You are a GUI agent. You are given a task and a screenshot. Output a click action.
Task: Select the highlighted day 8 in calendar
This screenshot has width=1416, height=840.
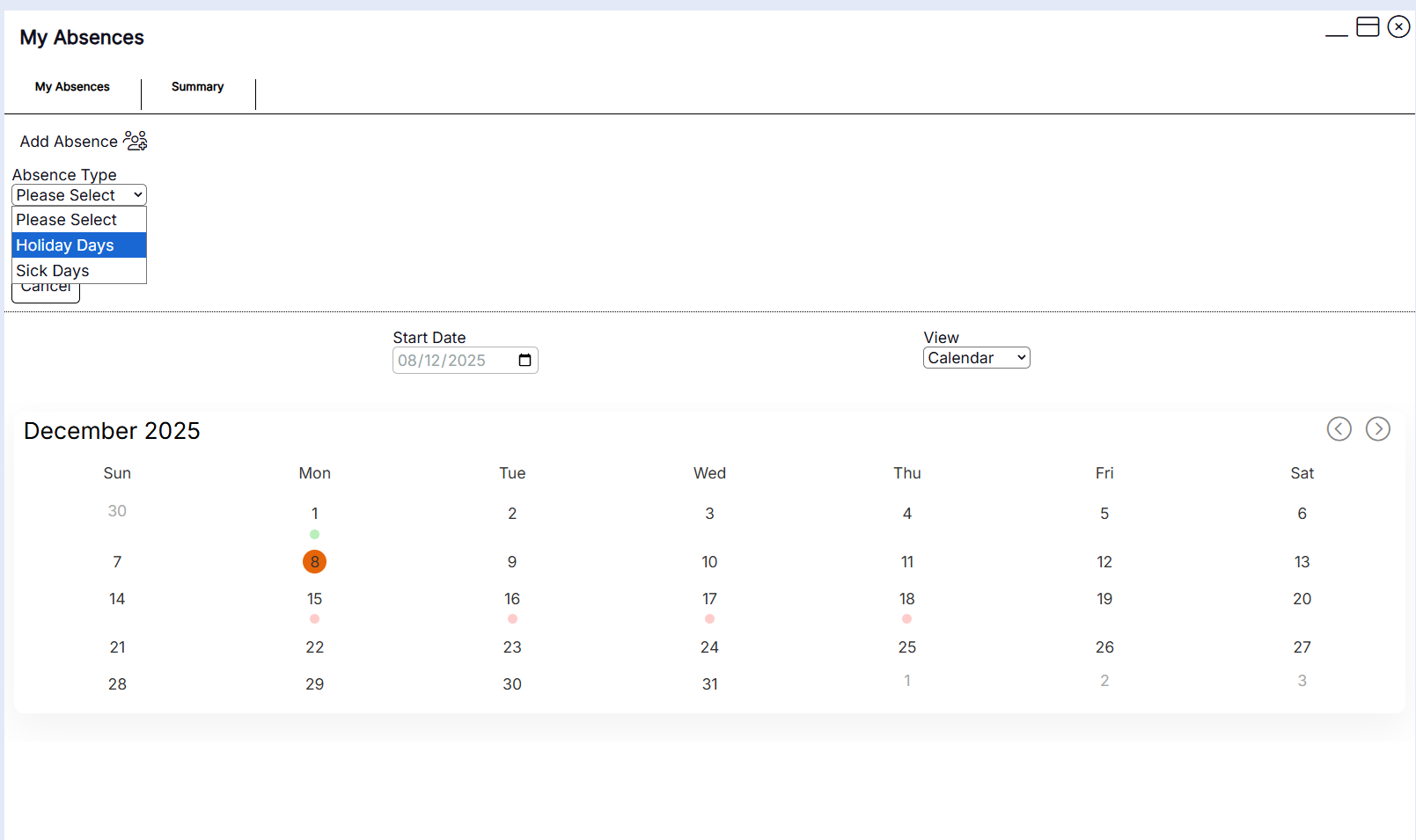(314, 562)
